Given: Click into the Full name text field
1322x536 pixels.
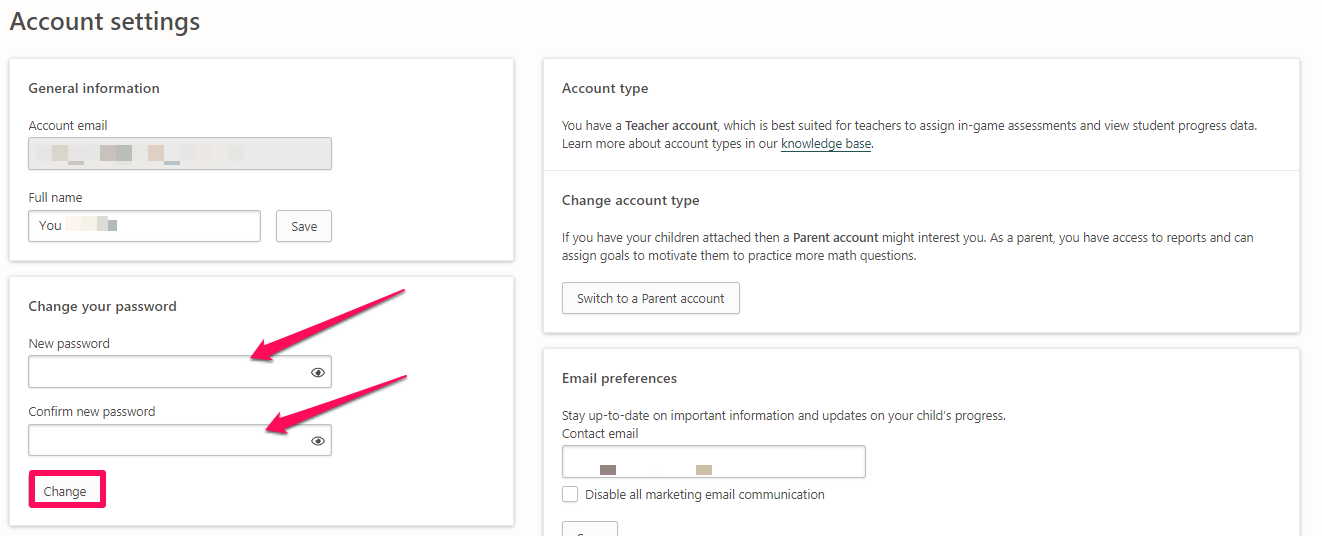Looking at the screenshot, I should (144, 226).
